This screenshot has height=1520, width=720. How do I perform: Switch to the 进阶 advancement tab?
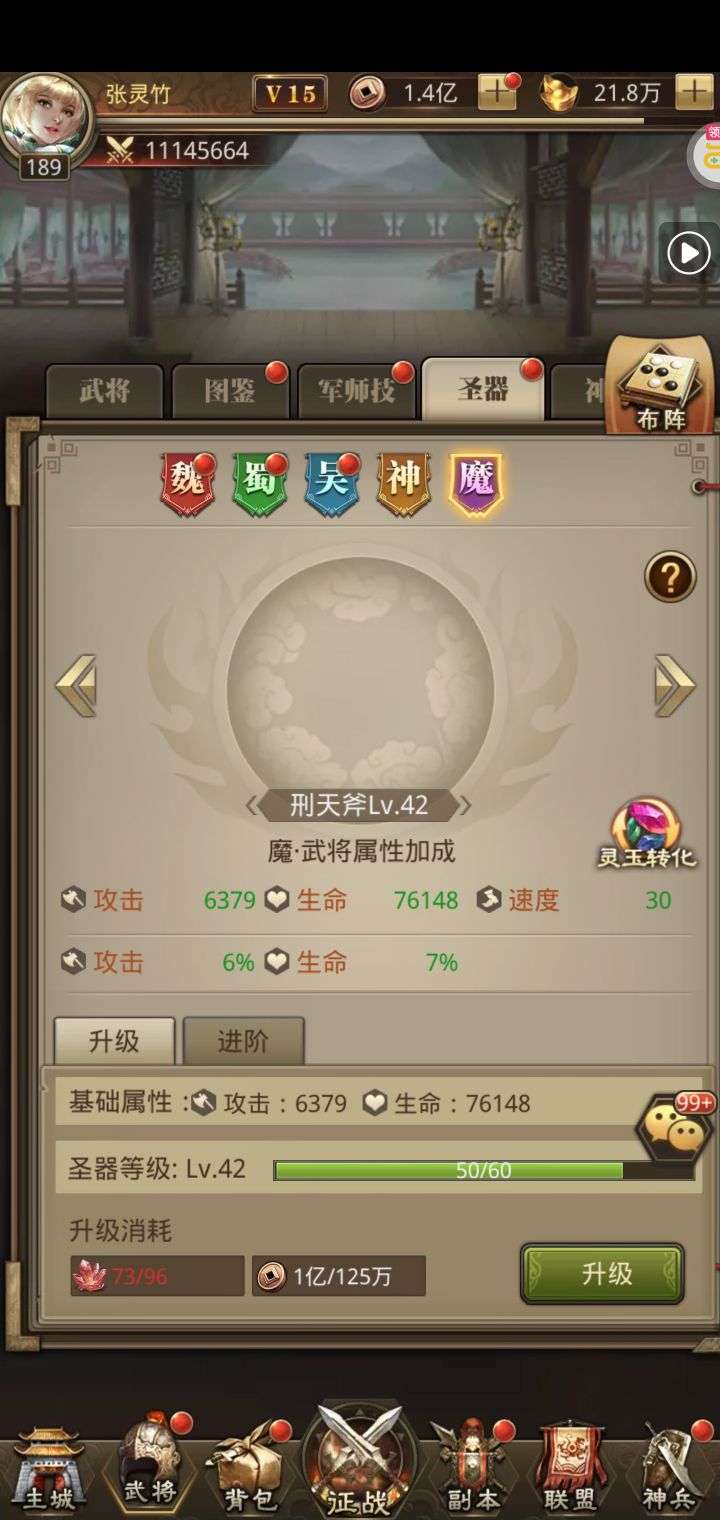[243, 1041]
